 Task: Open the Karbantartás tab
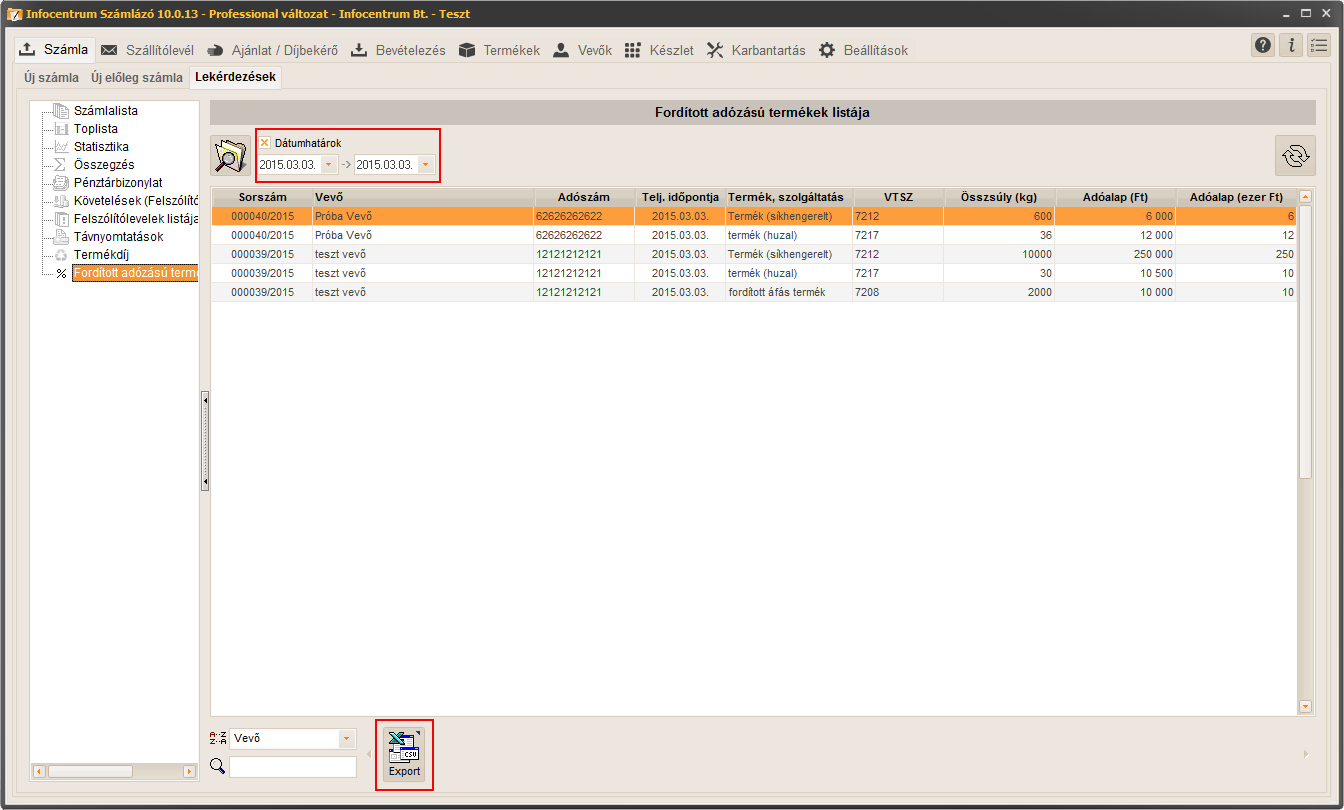pos(756,50)
